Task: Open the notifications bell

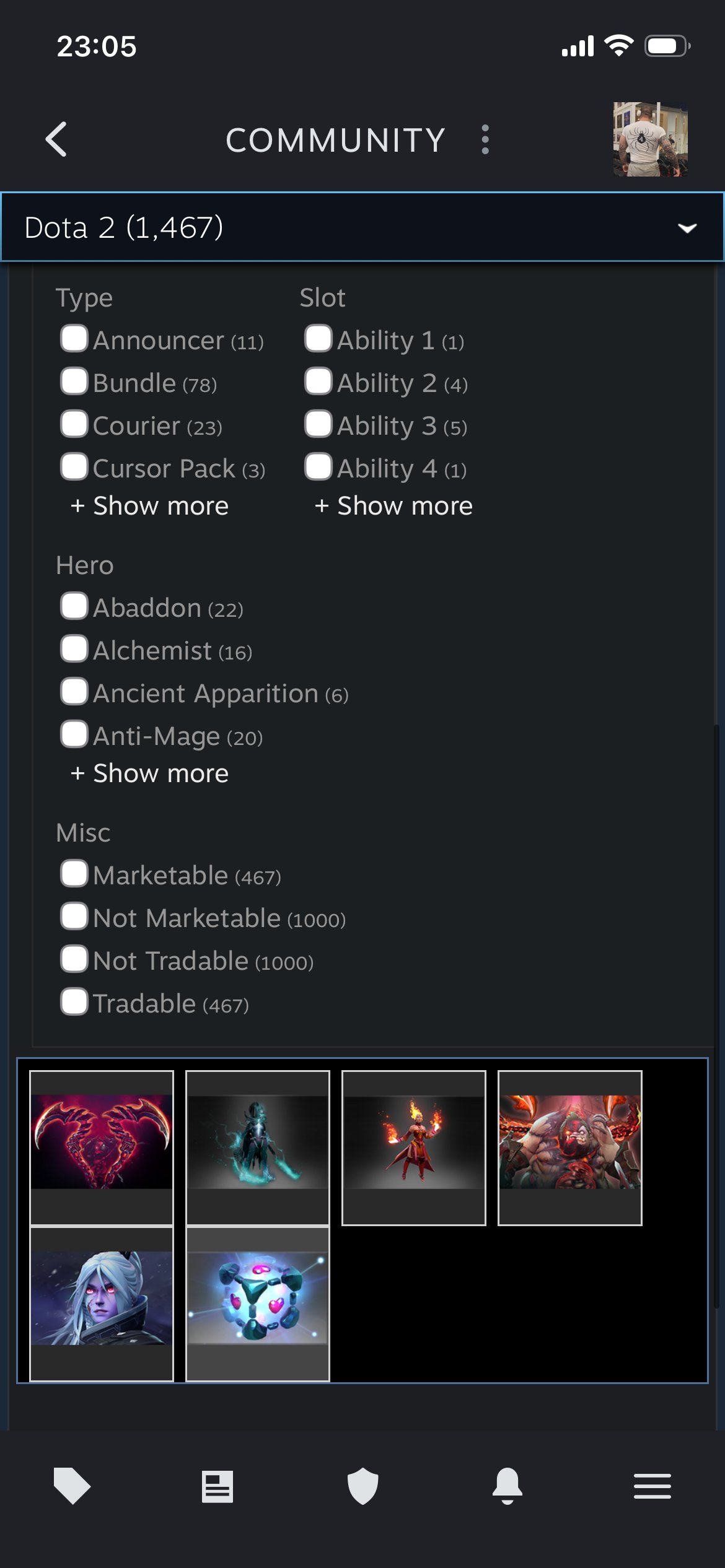Action: pos(507,1486)
